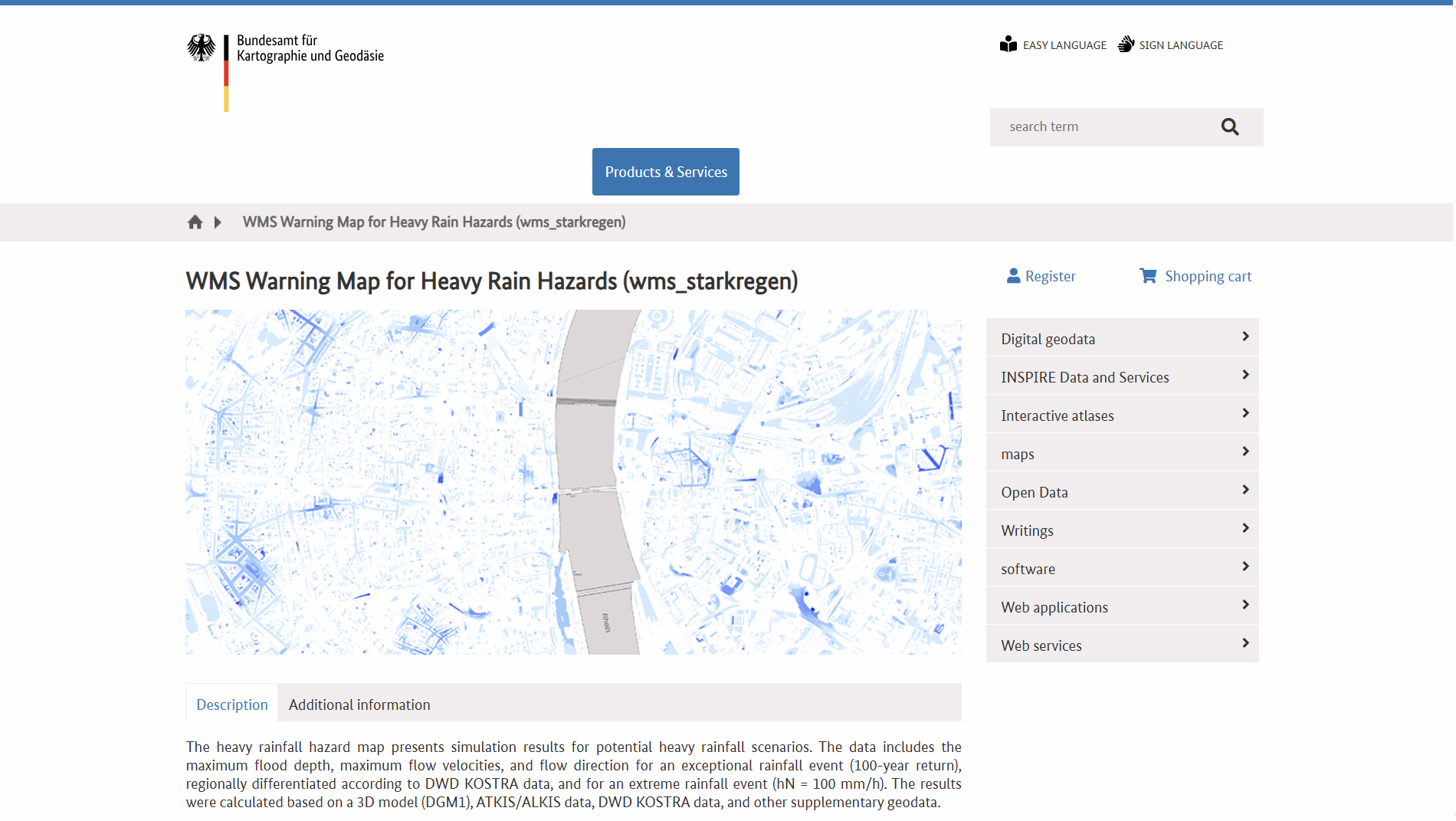Click the Easy Language book icon

[x=1009, y=44]
